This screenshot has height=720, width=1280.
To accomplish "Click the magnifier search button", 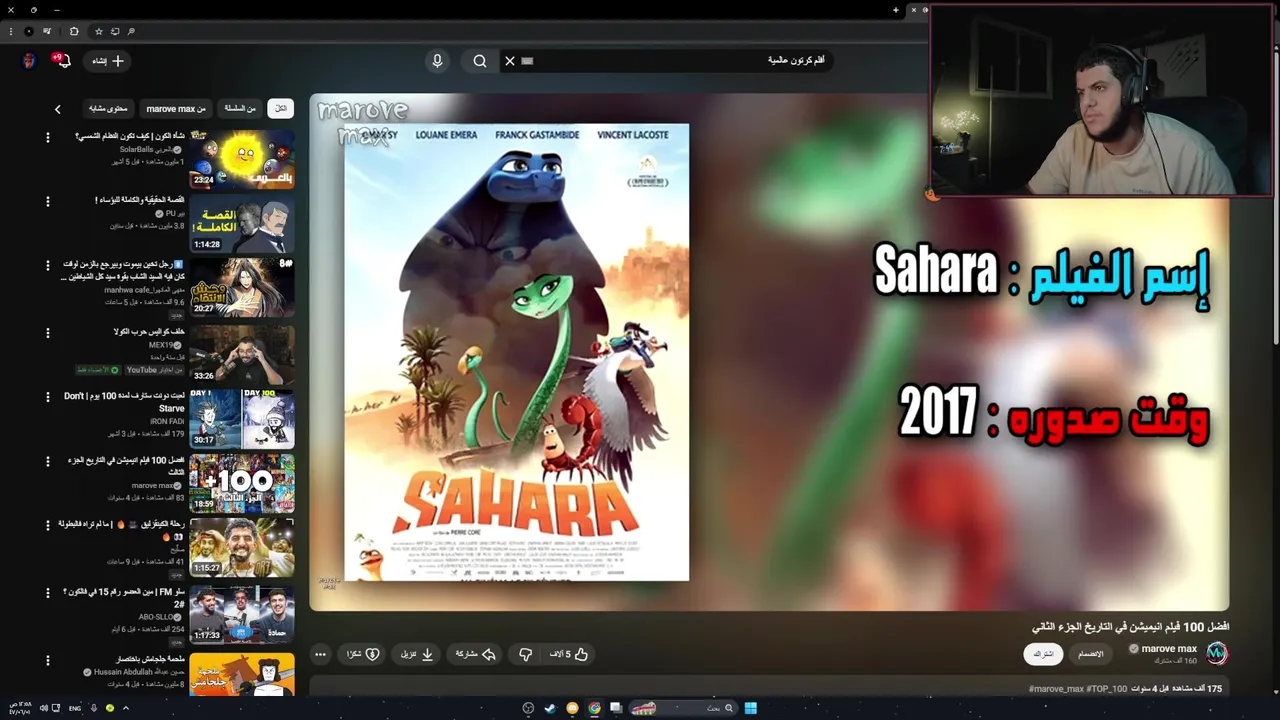I will coord(480,61).
